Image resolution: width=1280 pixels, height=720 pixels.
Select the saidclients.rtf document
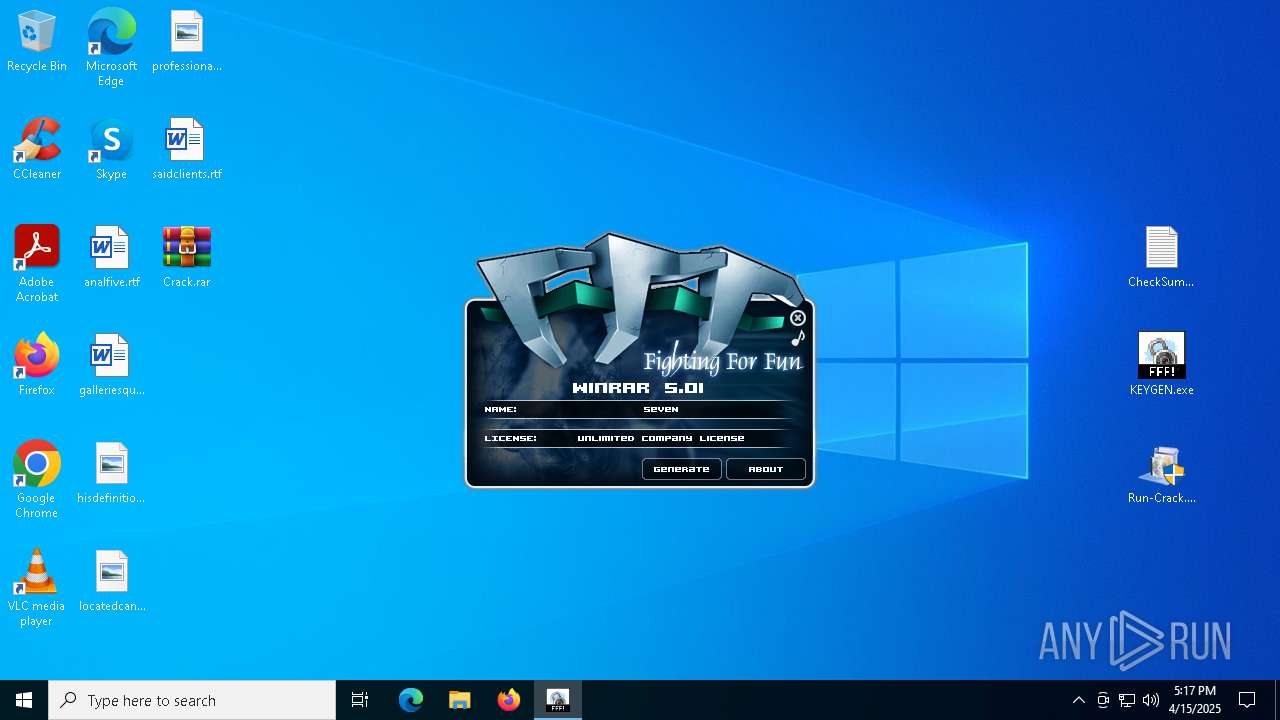pos(187,149)
